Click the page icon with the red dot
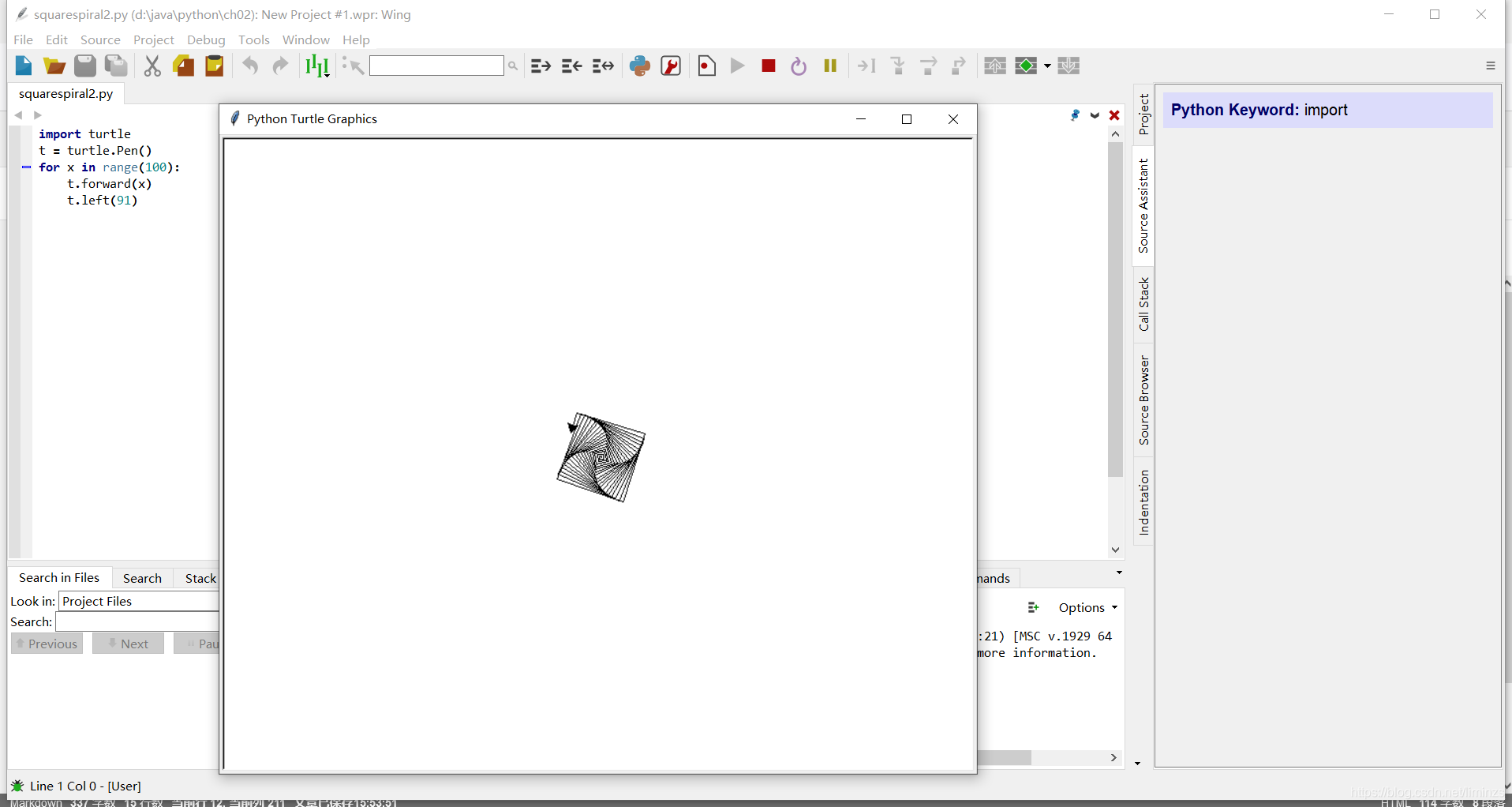 (707, 66)
